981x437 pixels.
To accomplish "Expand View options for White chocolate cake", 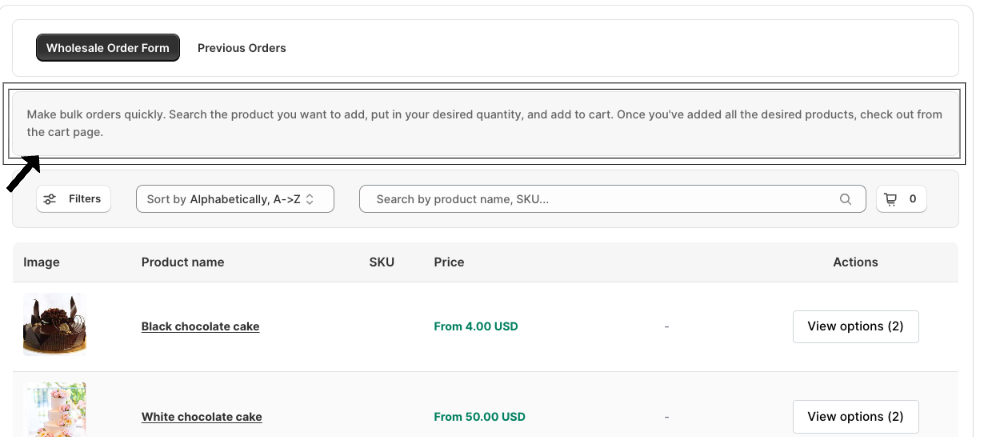I will pos(855,416).
